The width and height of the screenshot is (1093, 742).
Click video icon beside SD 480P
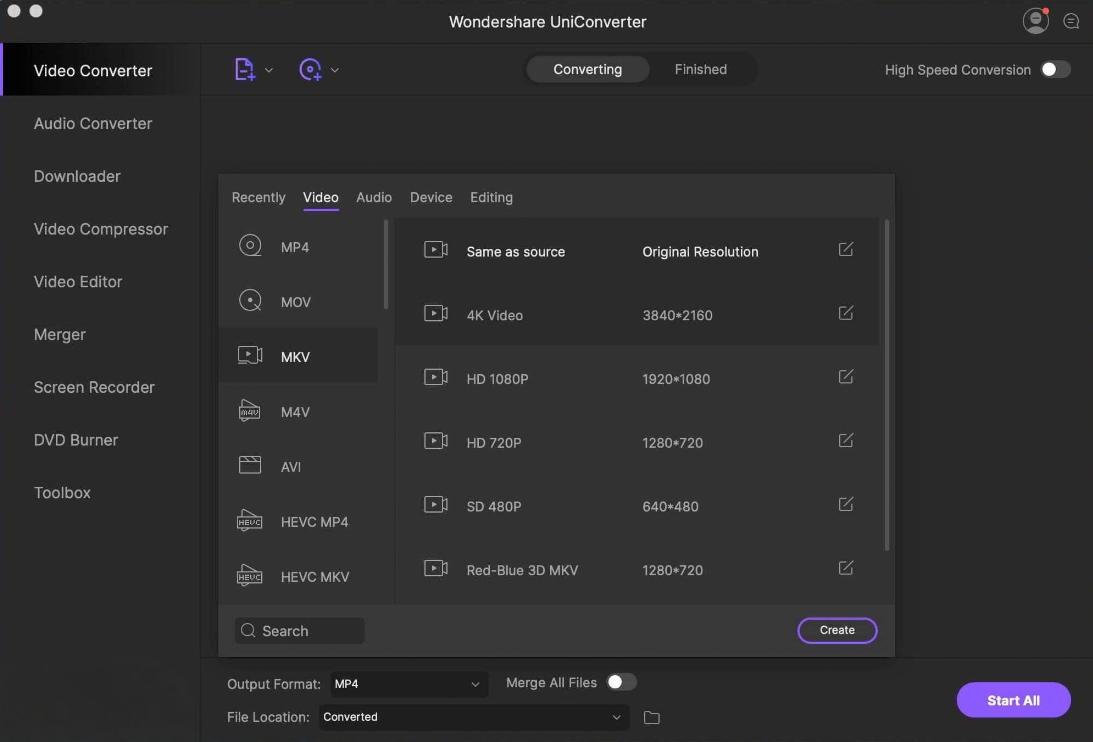click(436, 504)
